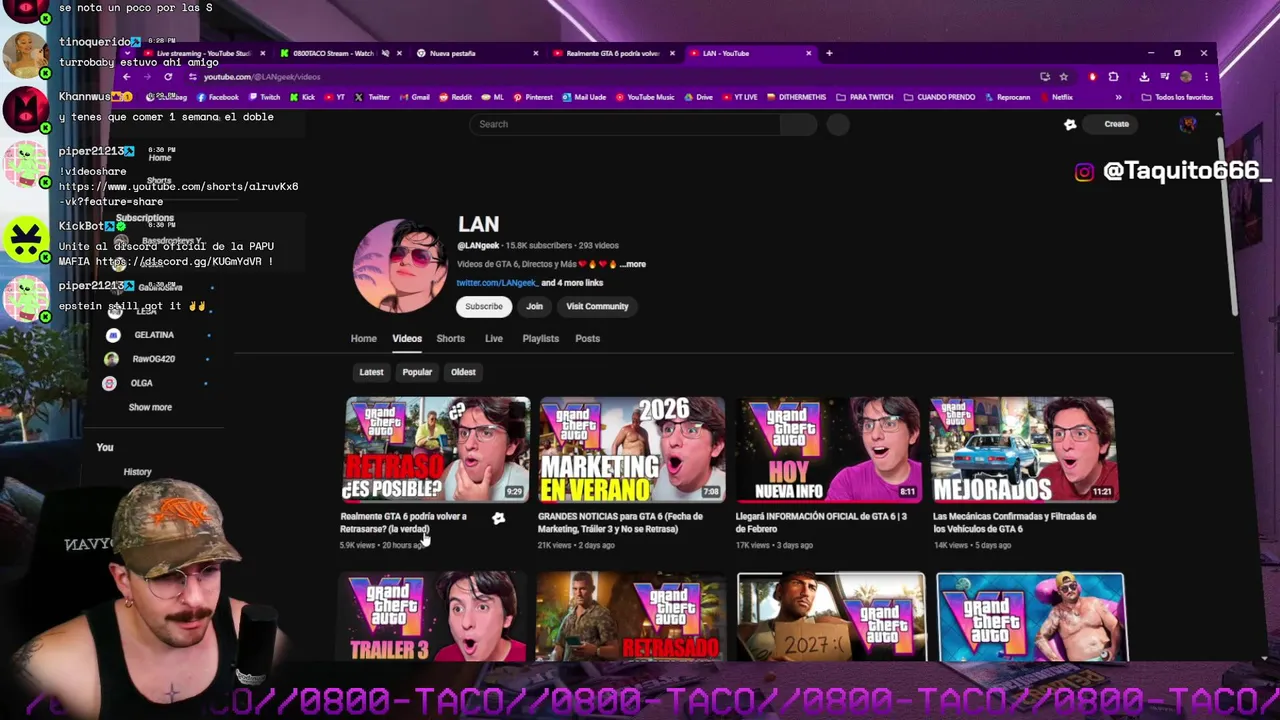Open the Drive bookmark
Image resolution: width=1280 pixels, height=720 pixels.
pos(698,97)
